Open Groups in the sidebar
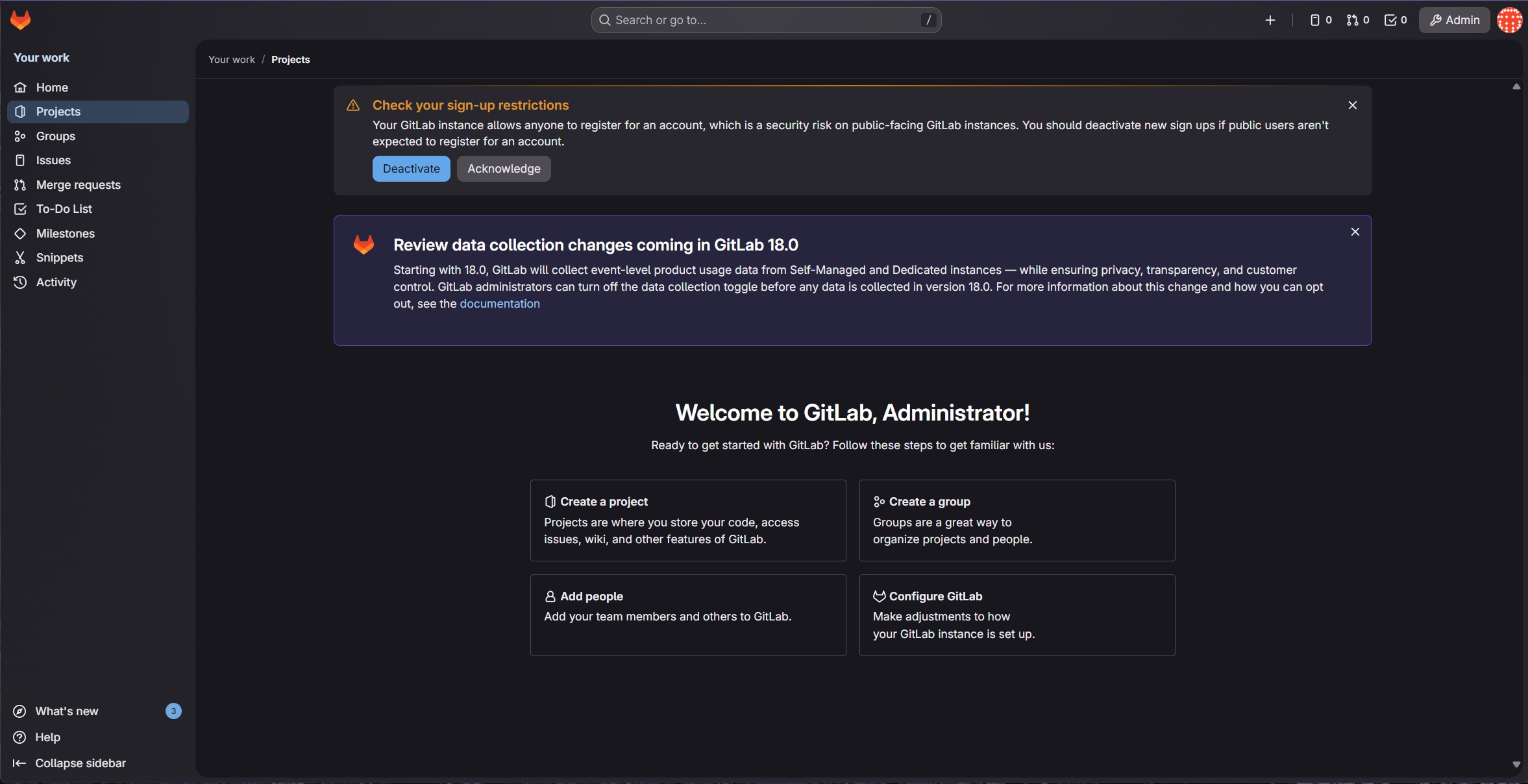1528x784 pixels. point(56,136)
